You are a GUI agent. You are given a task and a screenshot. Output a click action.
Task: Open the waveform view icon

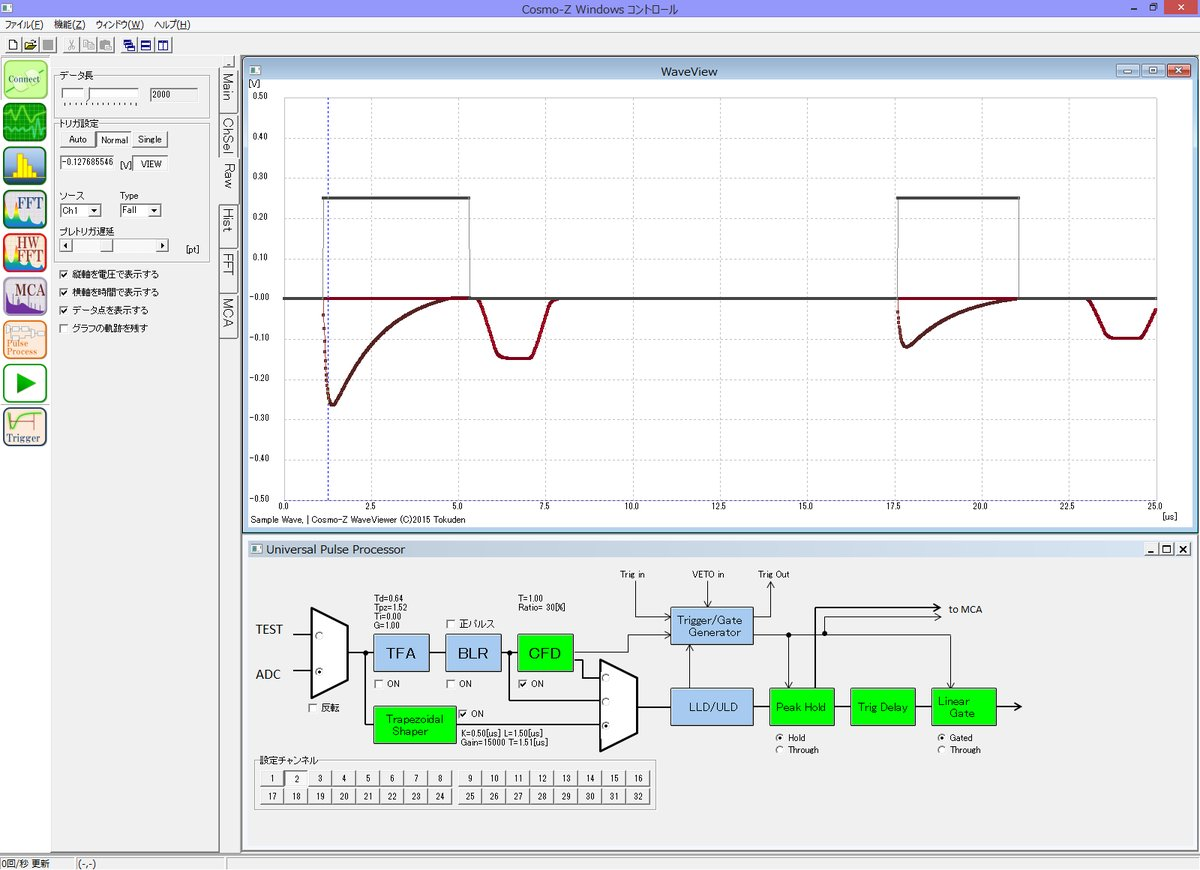[25, 122]
